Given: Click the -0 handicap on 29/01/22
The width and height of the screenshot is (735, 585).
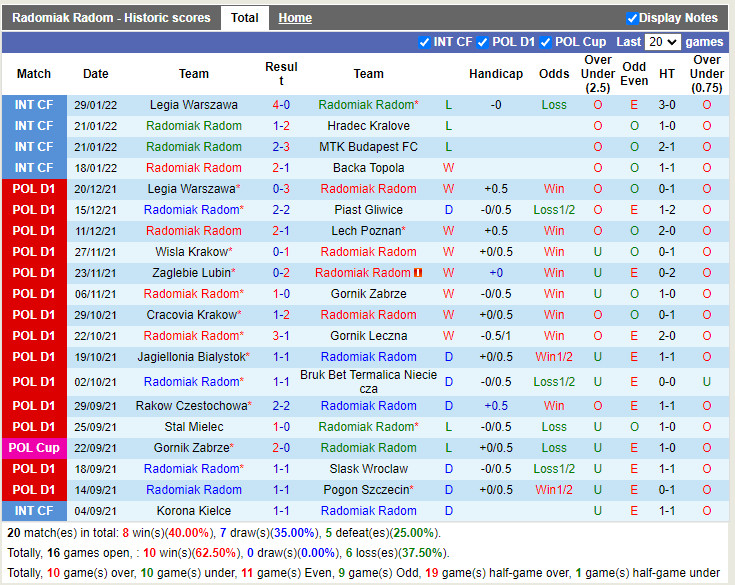Looking at the screenshot, I should coord(496,105).
